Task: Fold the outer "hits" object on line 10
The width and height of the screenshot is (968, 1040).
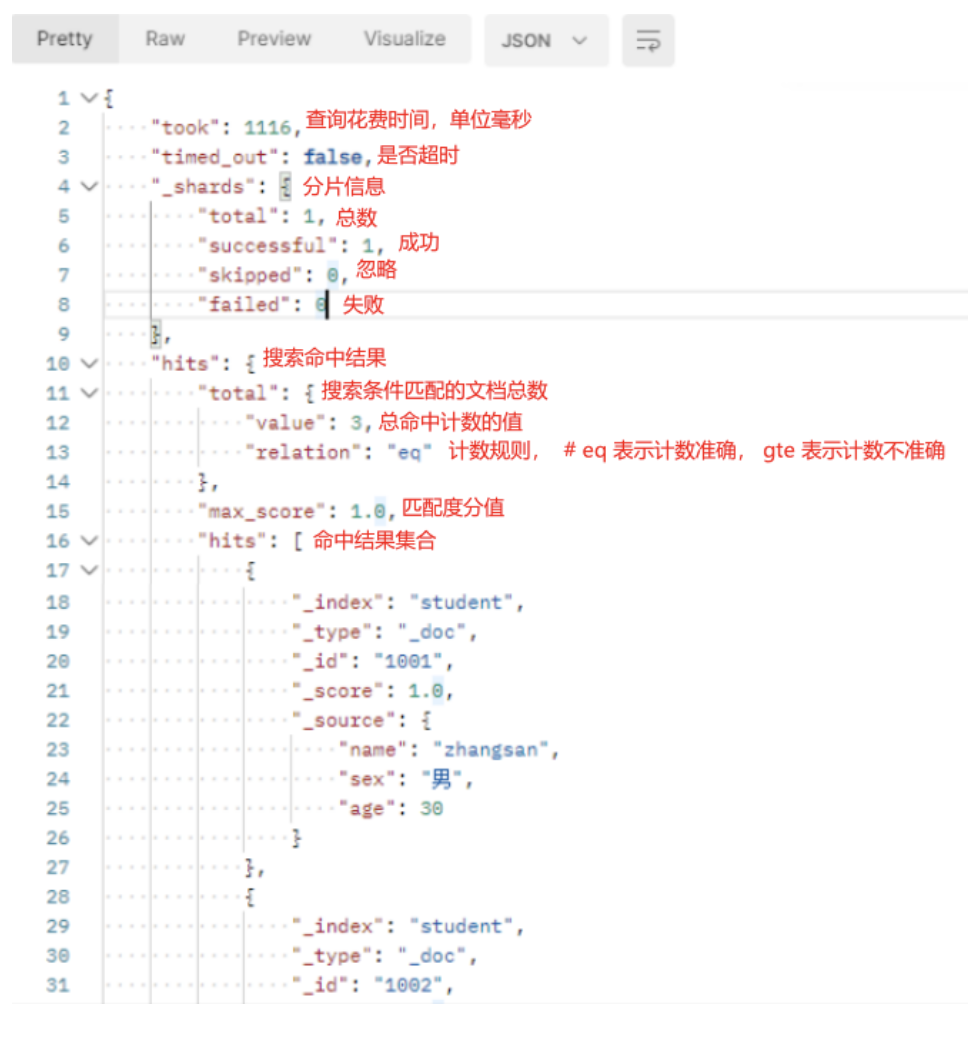Action: [89, 364]
